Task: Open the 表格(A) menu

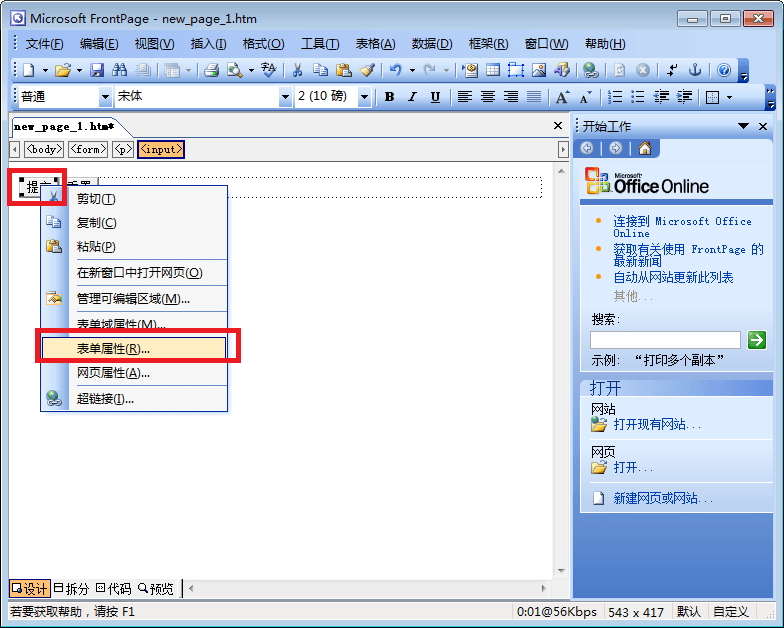Action: pos(375,44)
